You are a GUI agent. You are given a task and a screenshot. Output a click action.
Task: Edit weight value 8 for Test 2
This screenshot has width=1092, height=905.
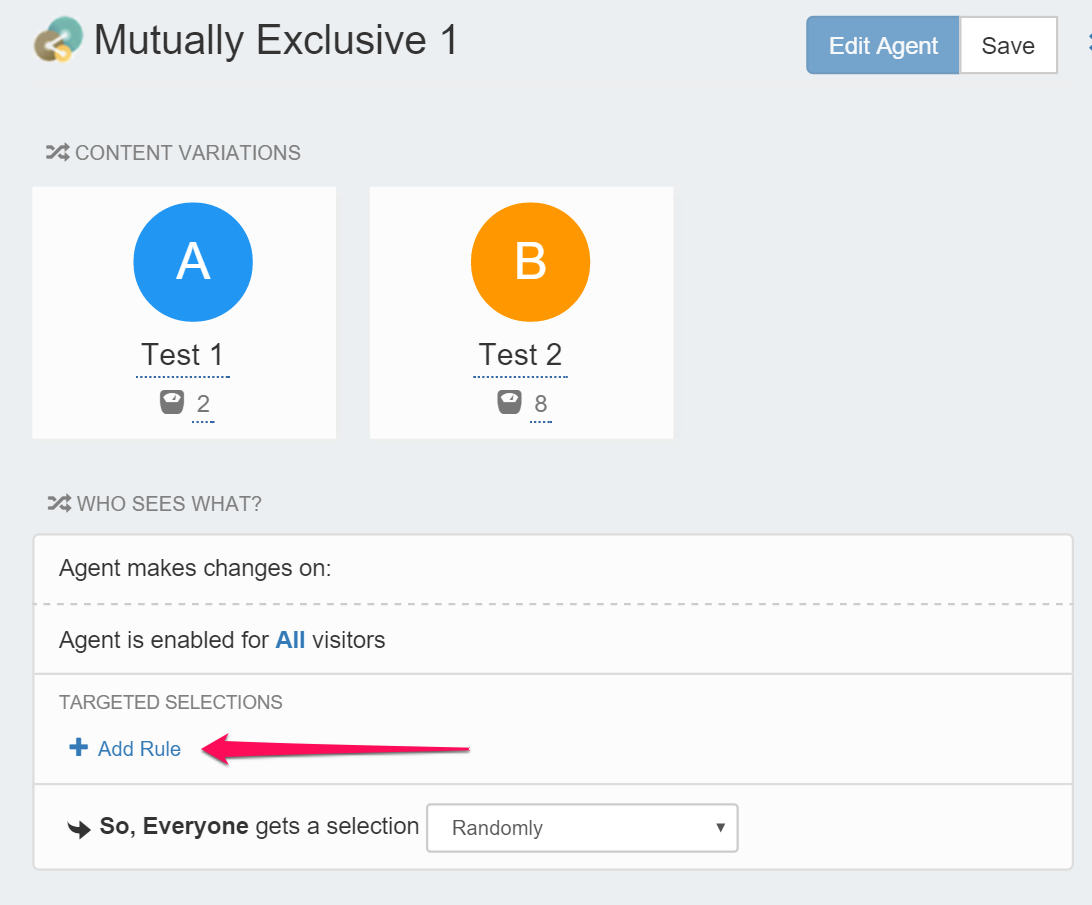[540, 404]
